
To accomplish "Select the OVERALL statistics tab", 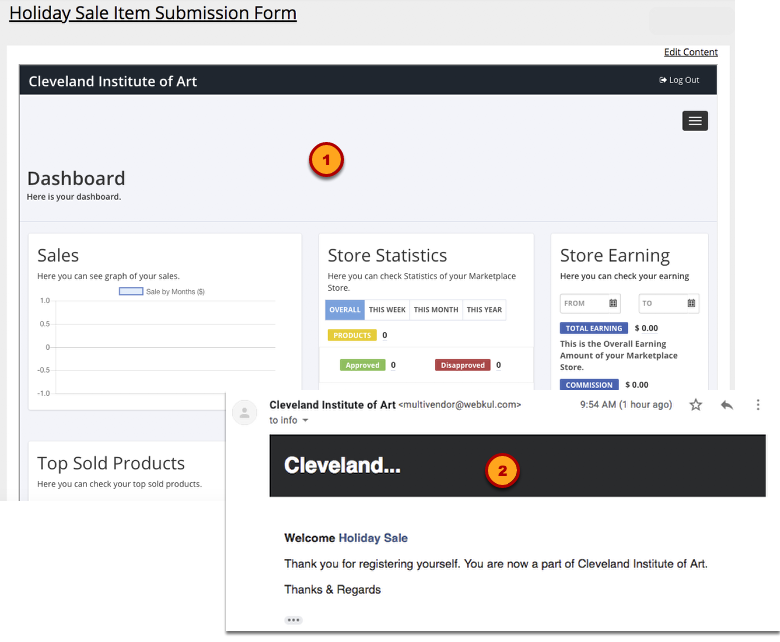I will tap(345, 310).
